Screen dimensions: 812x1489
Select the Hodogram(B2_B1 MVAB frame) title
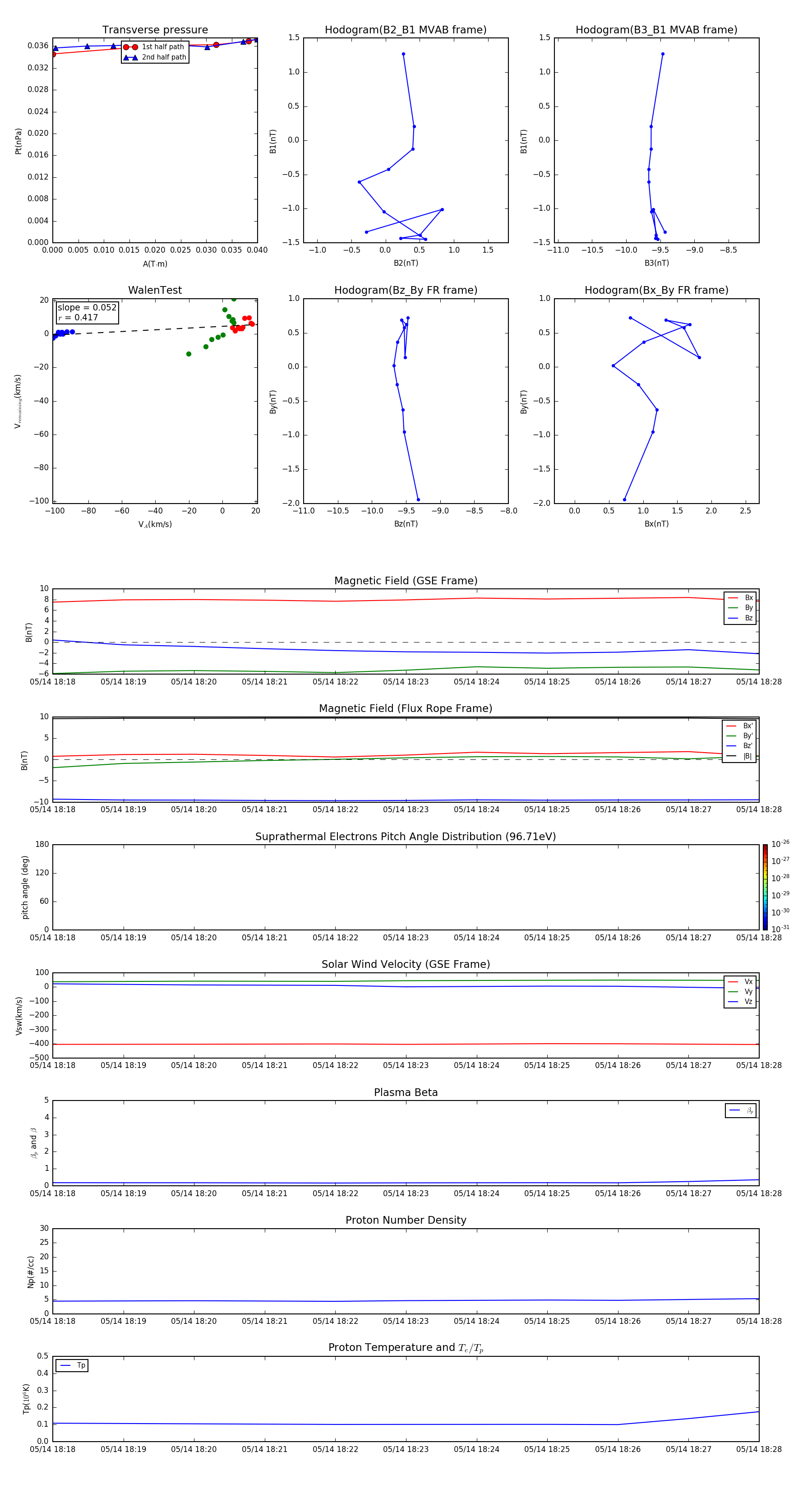405,30
